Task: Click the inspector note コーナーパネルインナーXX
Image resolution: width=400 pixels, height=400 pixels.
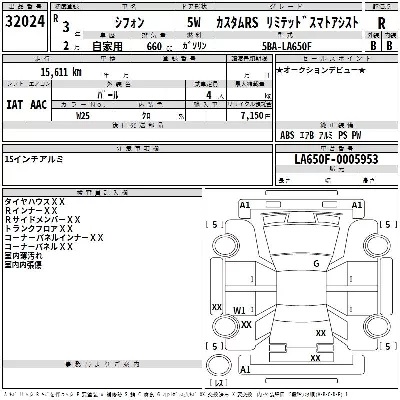Action: tap(54, 238)
